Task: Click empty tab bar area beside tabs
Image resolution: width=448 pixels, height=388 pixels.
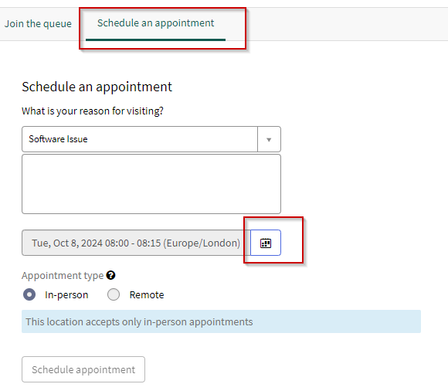Action: pos(347,24)
